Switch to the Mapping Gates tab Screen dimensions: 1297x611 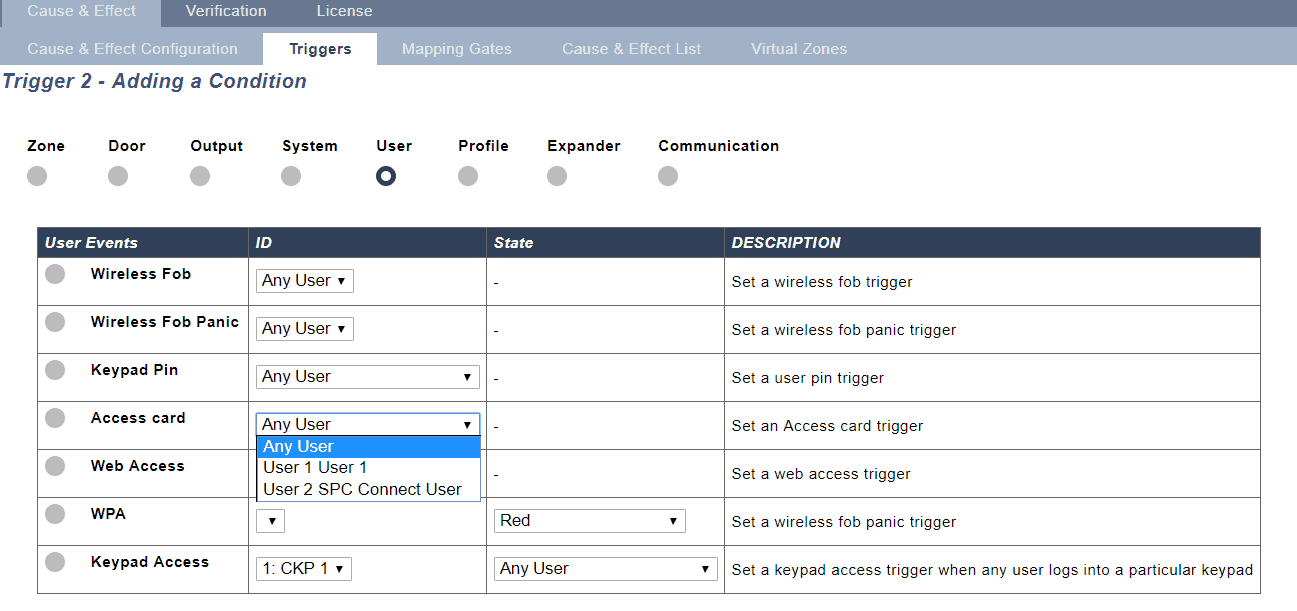[456, 49]
